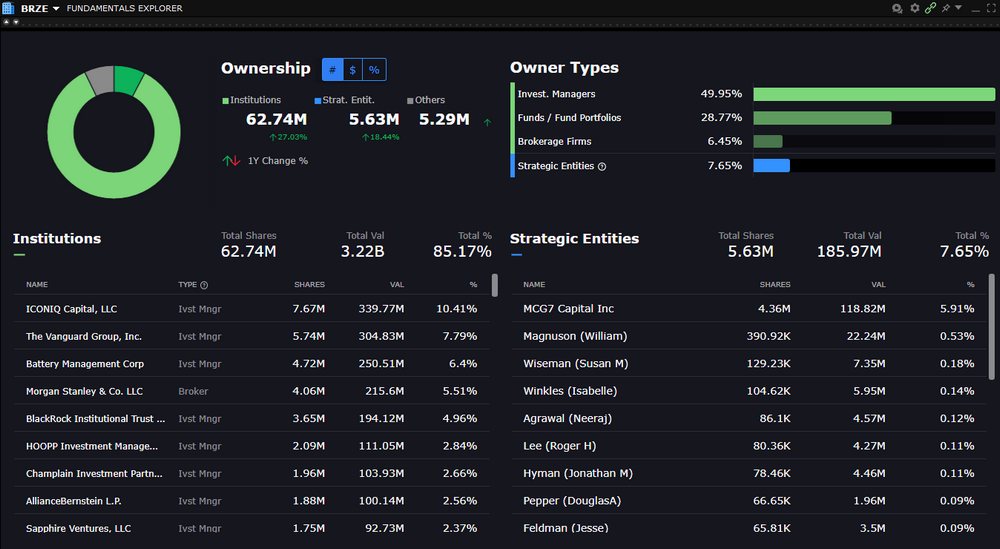Click the help icon beside the TYPE column header
Image resolution: width=1000 pixels, height=549 pixels.
coord(204,285)
